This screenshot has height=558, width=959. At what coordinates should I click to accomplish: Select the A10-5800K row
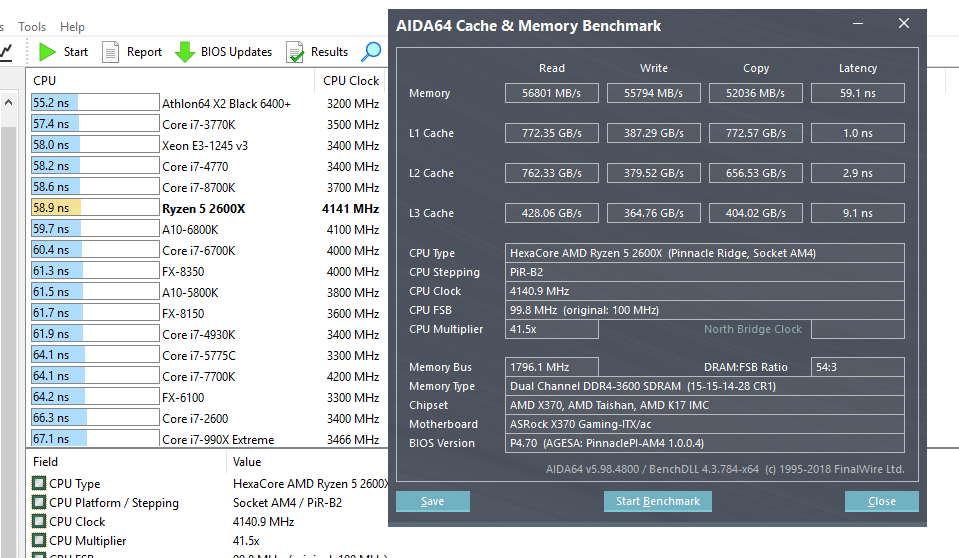207,292
